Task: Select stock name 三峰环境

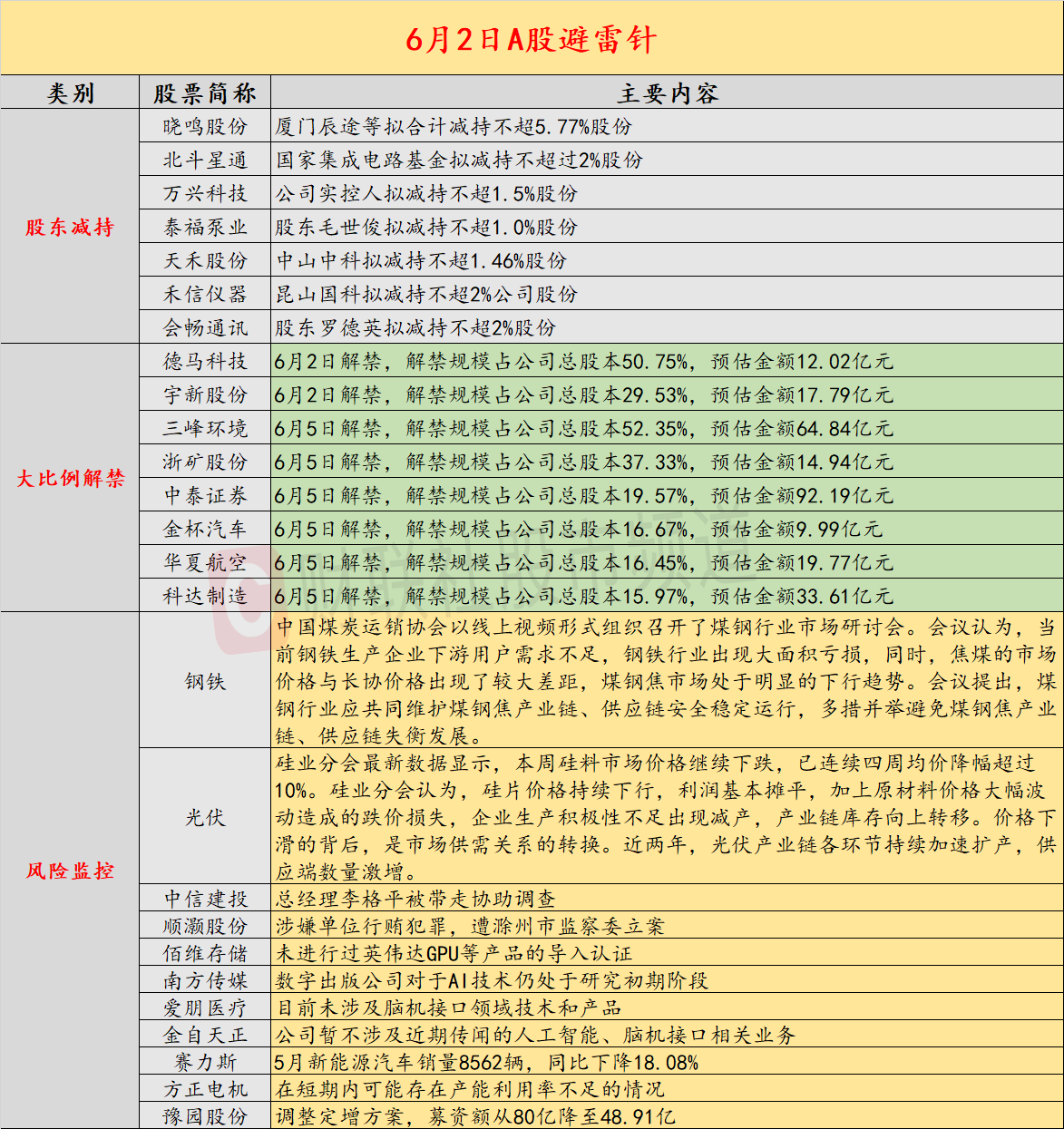Action: [205, 428]
